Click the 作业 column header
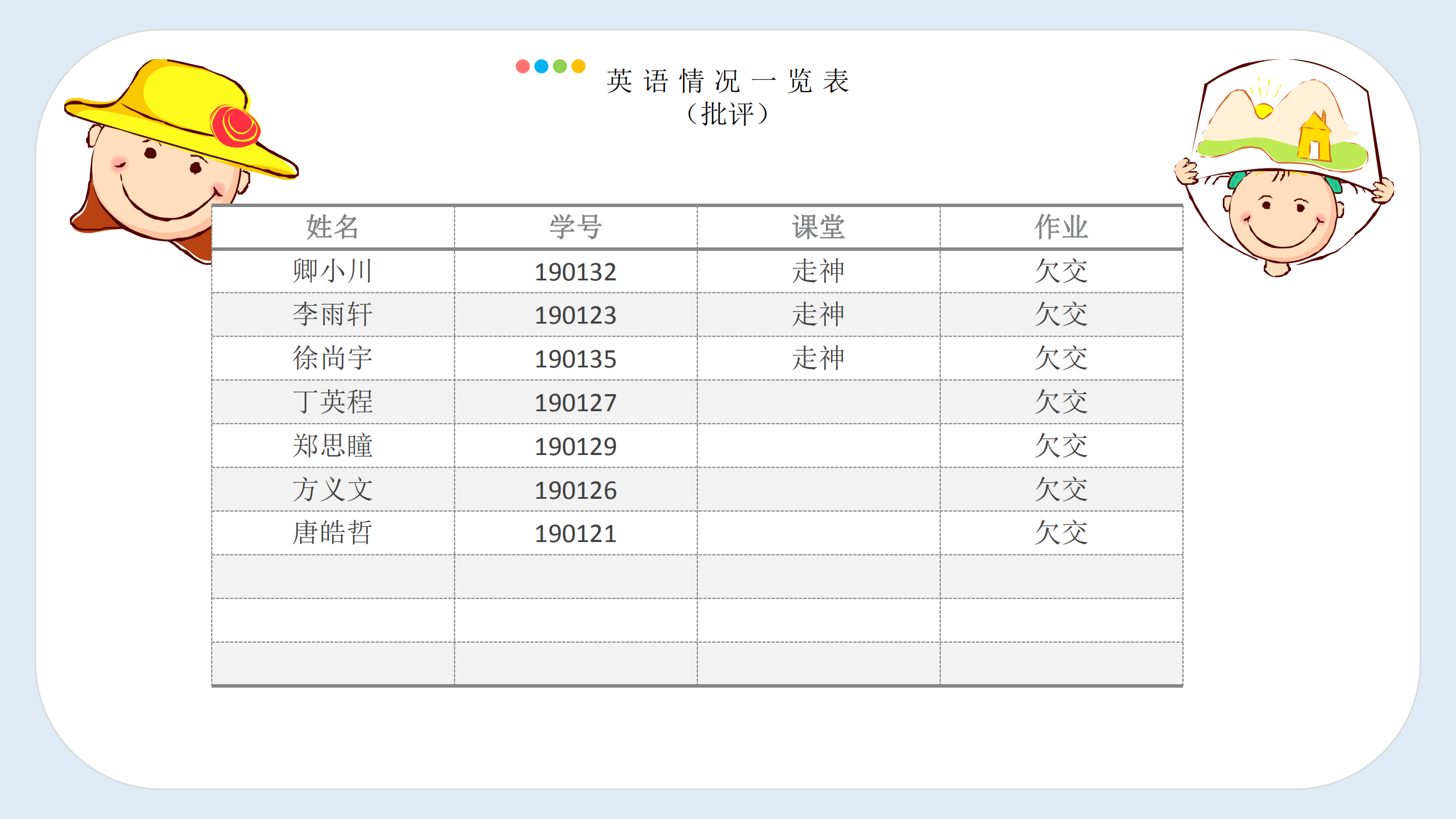Screen dimensions: 1456x819 click(1061, 227)
